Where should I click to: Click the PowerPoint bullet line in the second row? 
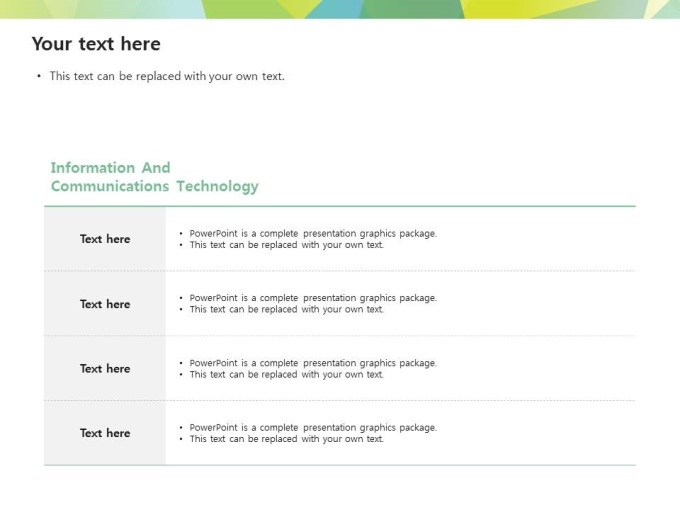coord(313,298)
